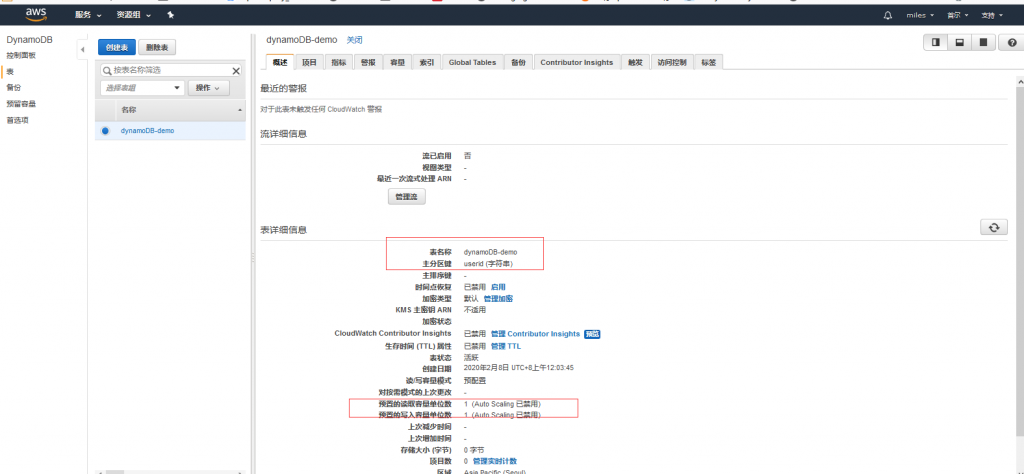Switch to the 标签 tags tab
This screenshot has height=474, width=1024.
pyautogui.click(x=709, y=62)
